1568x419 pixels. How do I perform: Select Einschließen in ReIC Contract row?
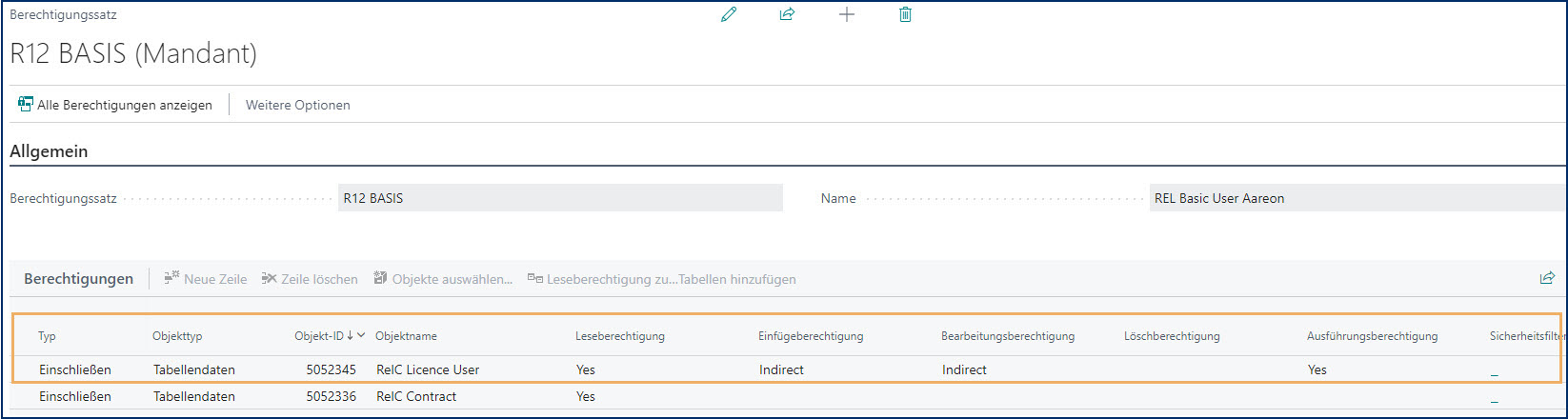tap(75, 396)
